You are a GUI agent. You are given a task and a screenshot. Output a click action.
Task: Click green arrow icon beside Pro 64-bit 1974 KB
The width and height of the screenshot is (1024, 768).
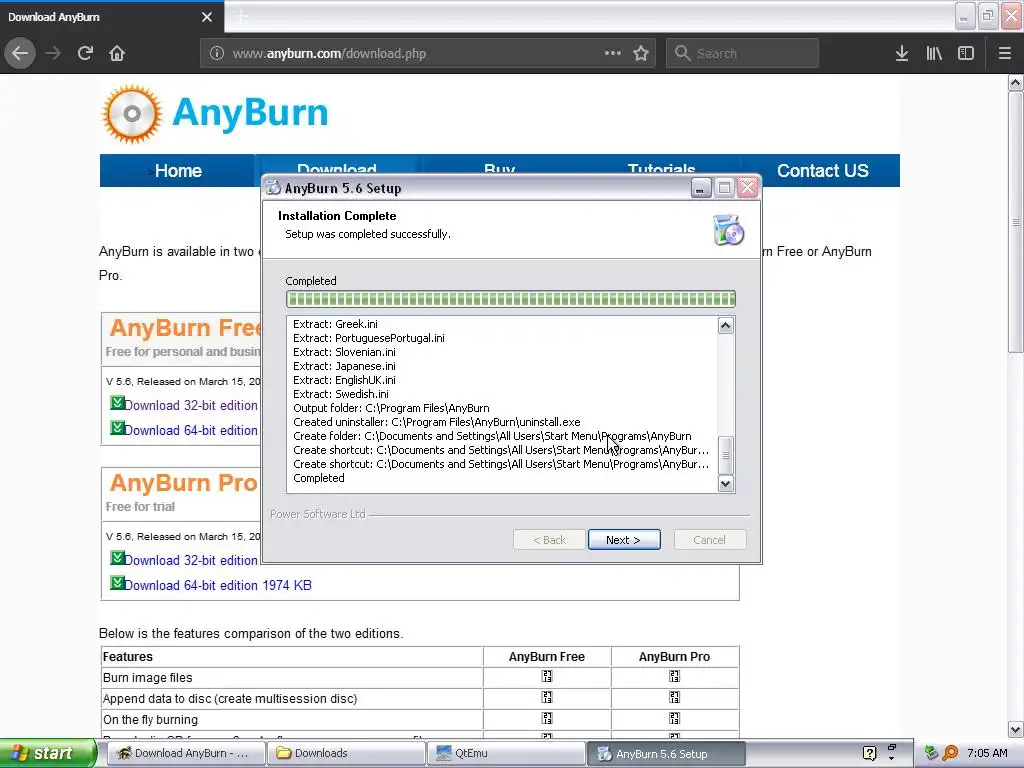(x=117, y=583)
